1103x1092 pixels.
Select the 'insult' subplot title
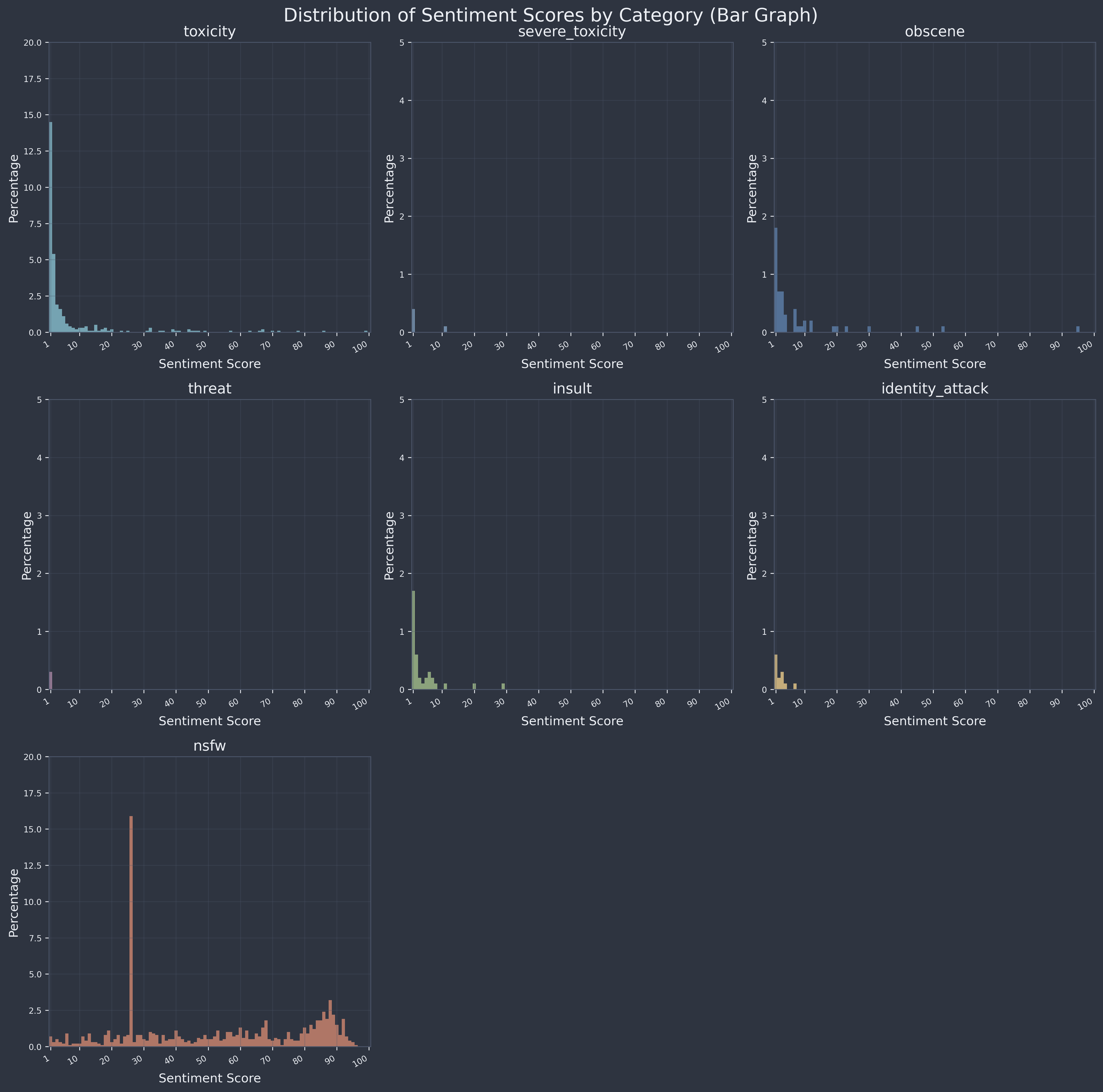[x=572, y=389]
